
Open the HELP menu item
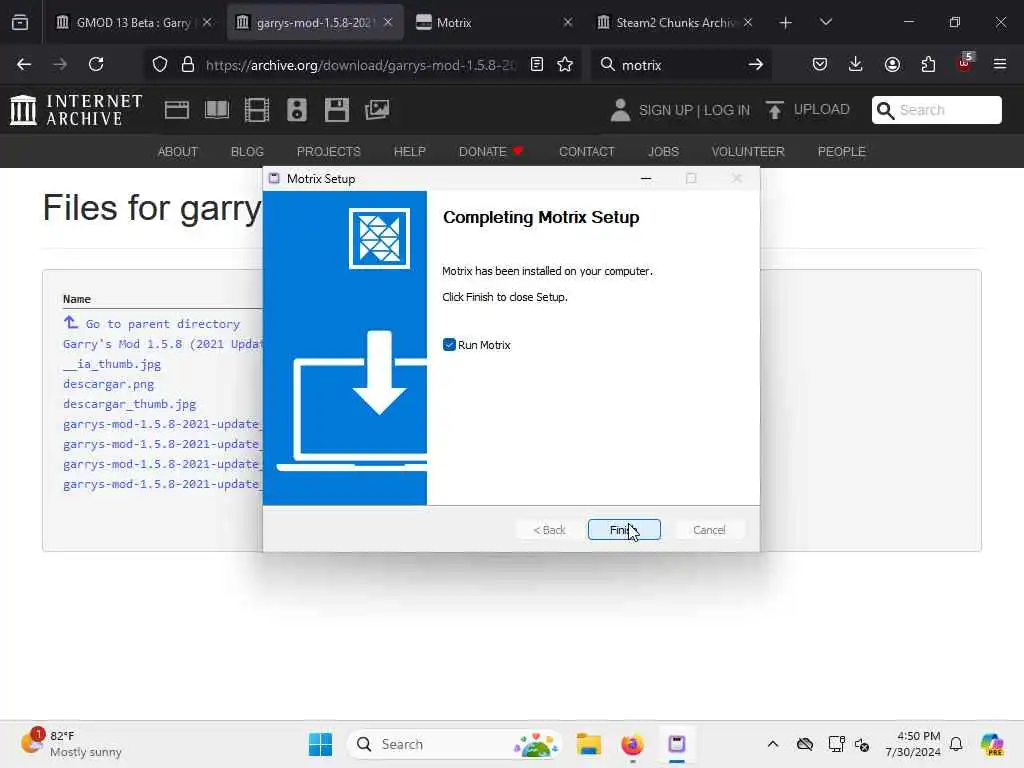pyautogui.click(x=409, y=152)
